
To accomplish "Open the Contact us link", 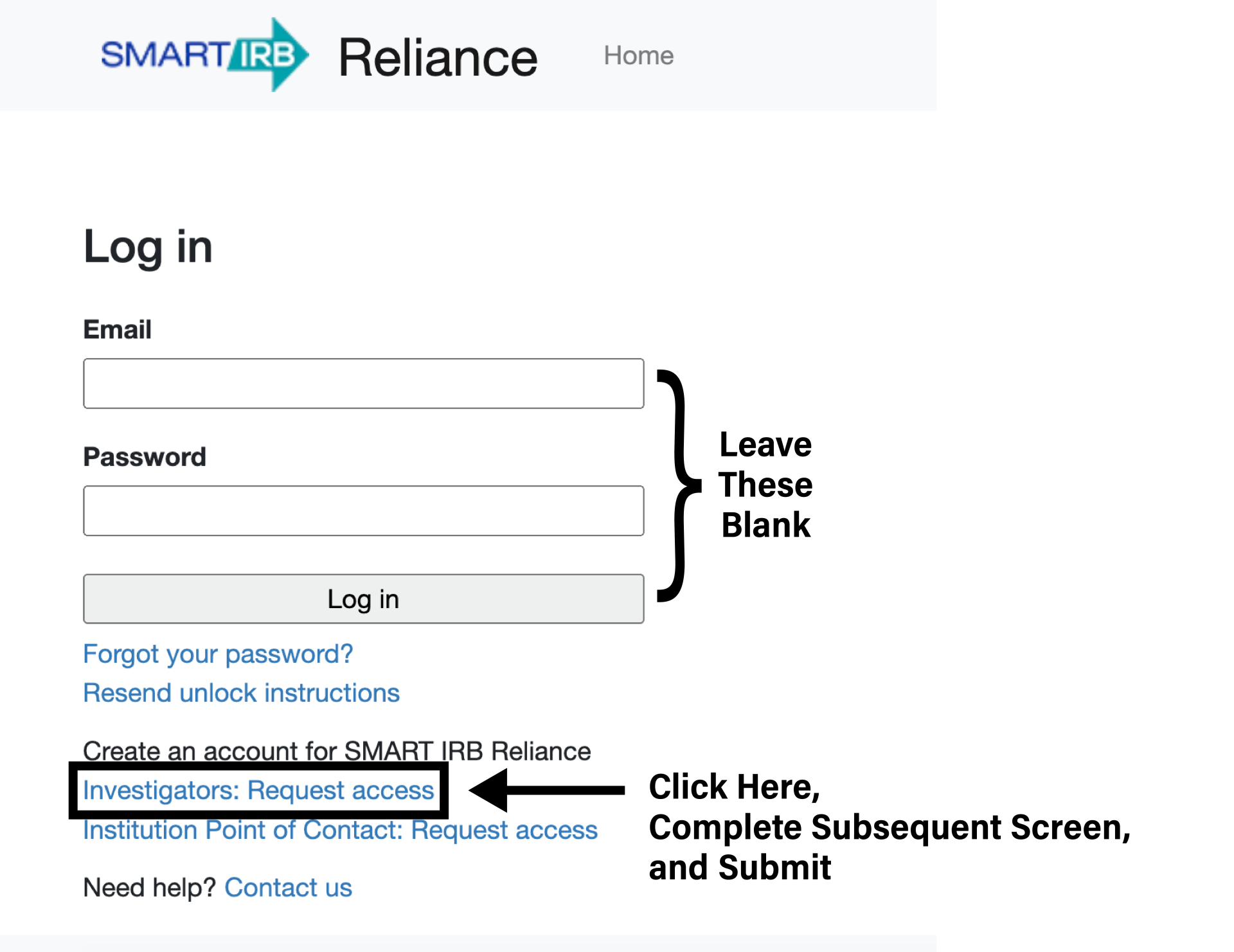I will (288, 888).
